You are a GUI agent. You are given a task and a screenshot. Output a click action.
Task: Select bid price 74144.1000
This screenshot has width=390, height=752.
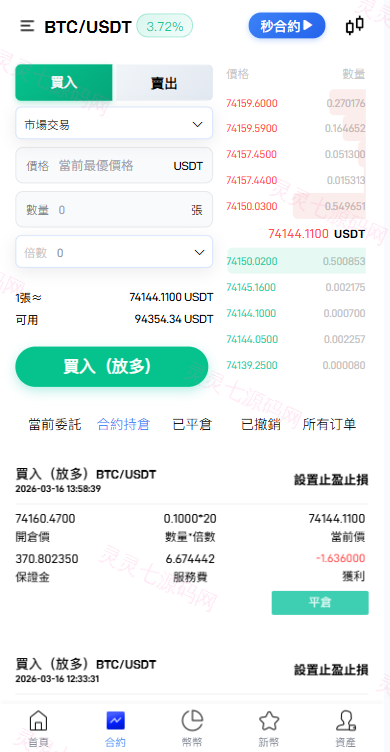click(251, 313)
